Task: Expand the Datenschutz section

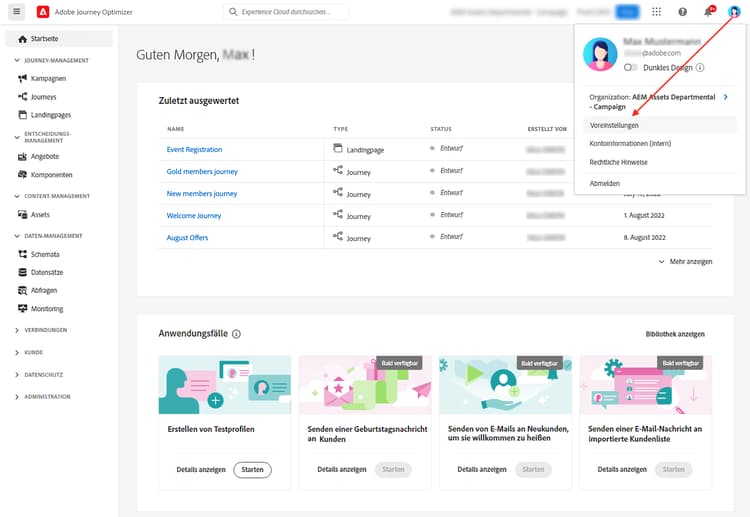Action: click(17, 374)
